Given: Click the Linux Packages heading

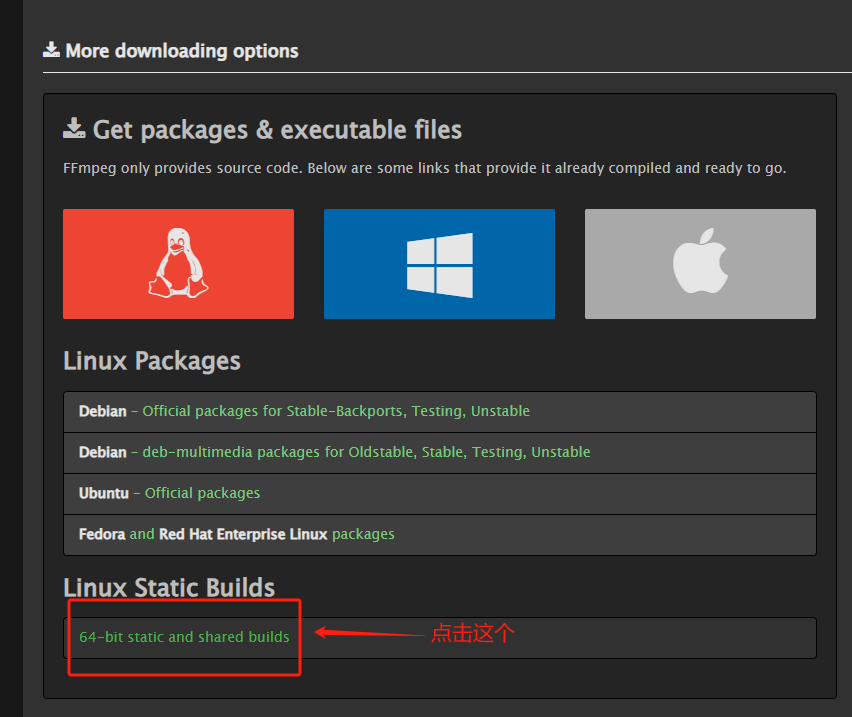Looking at the screenshot, I should point(152,361).
